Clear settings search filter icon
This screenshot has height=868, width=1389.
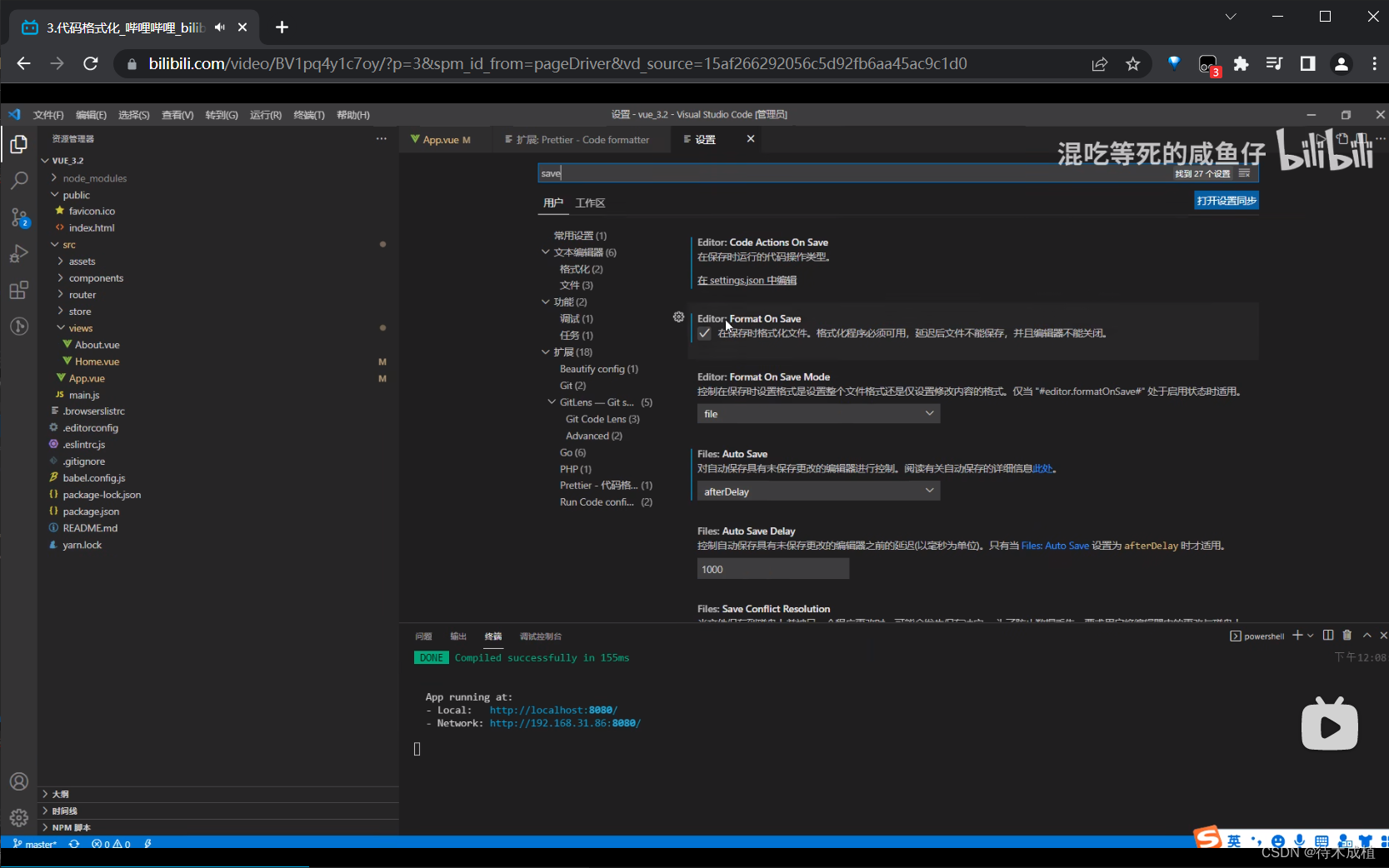(1244, 173)
